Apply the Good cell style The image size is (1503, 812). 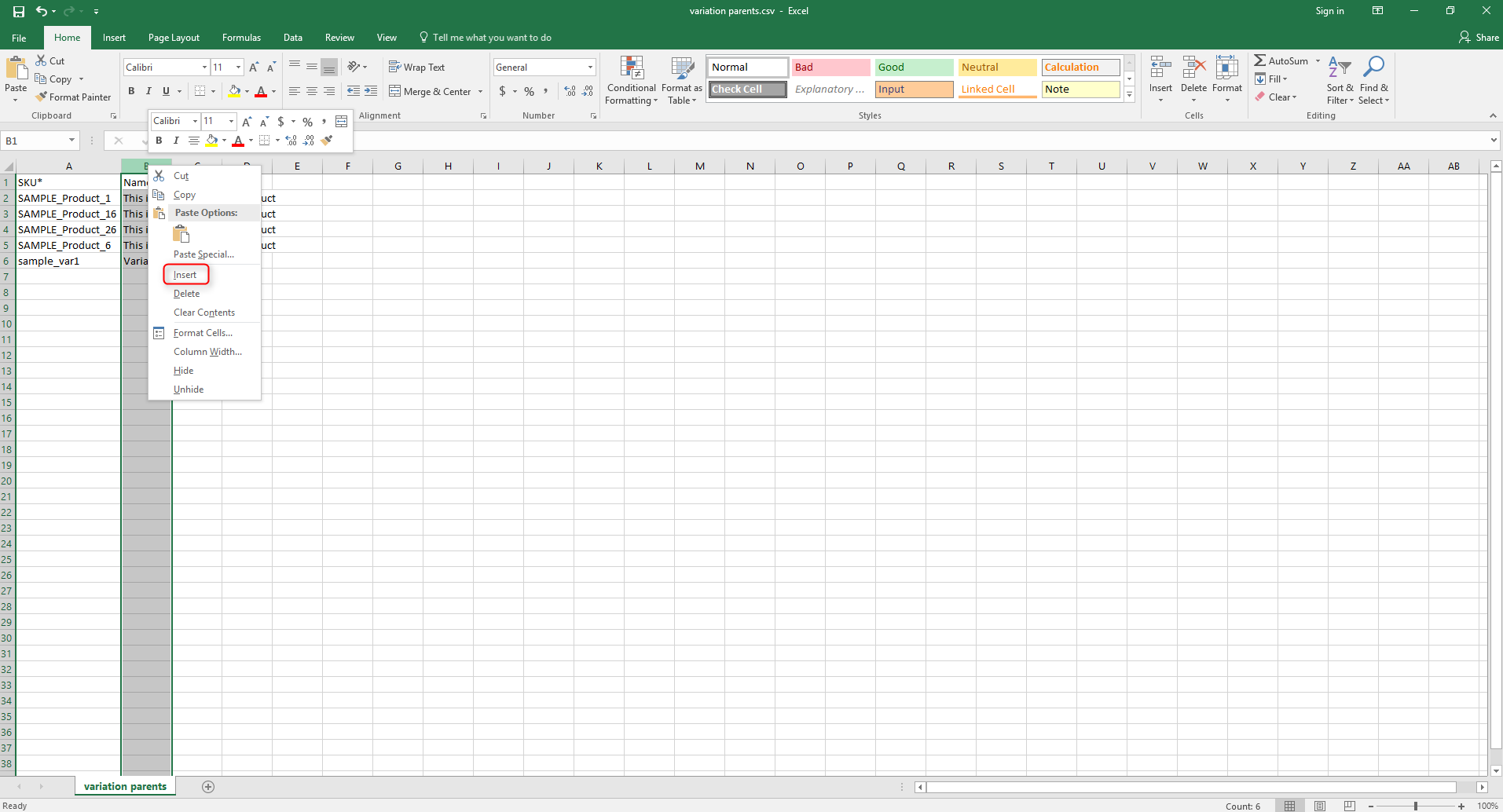[x=914, y=68]
